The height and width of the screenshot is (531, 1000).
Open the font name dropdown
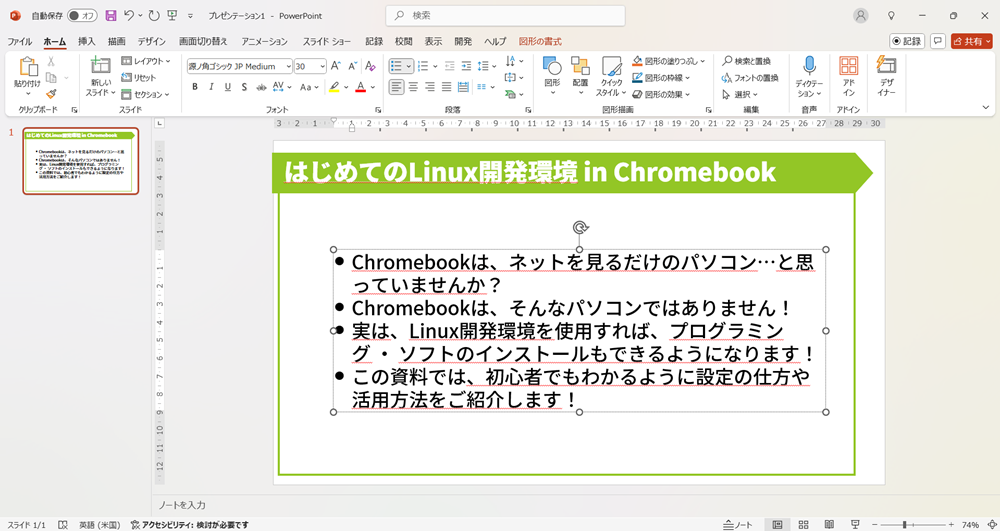tap(288, 66)
